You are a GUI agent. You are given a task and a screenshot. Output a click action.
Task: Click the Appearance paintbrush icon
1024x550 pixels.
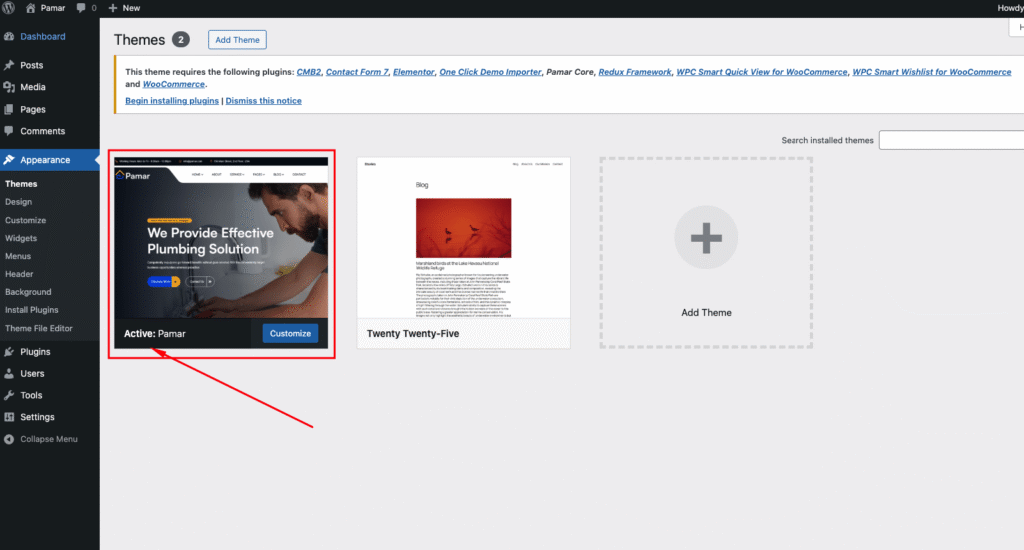9,159
